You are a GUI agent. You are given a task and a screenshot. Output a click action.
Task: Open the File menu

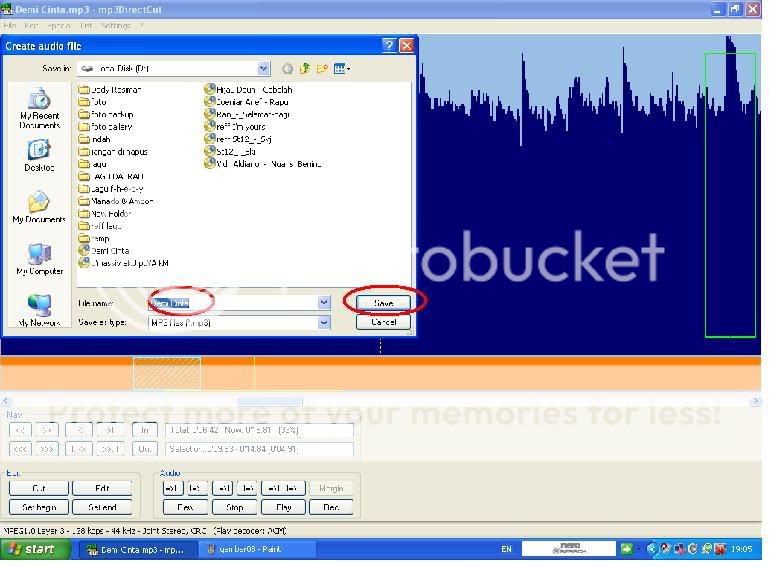9,25
